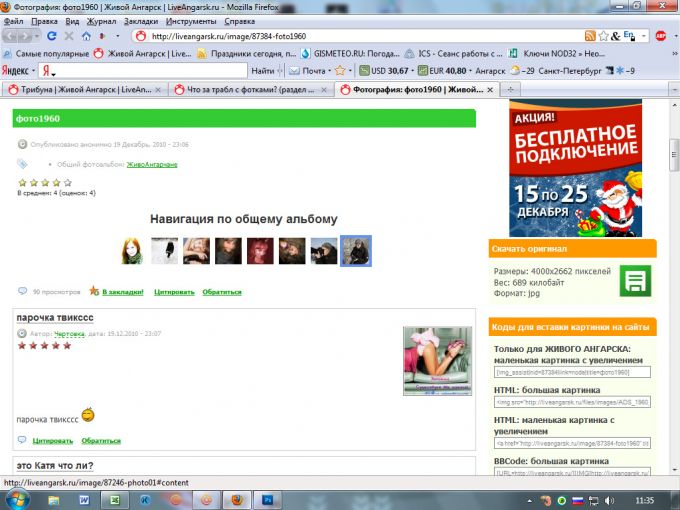Open Photoshop from the Windows taskbar
The image size is (680, 510).
click(268, 497)
